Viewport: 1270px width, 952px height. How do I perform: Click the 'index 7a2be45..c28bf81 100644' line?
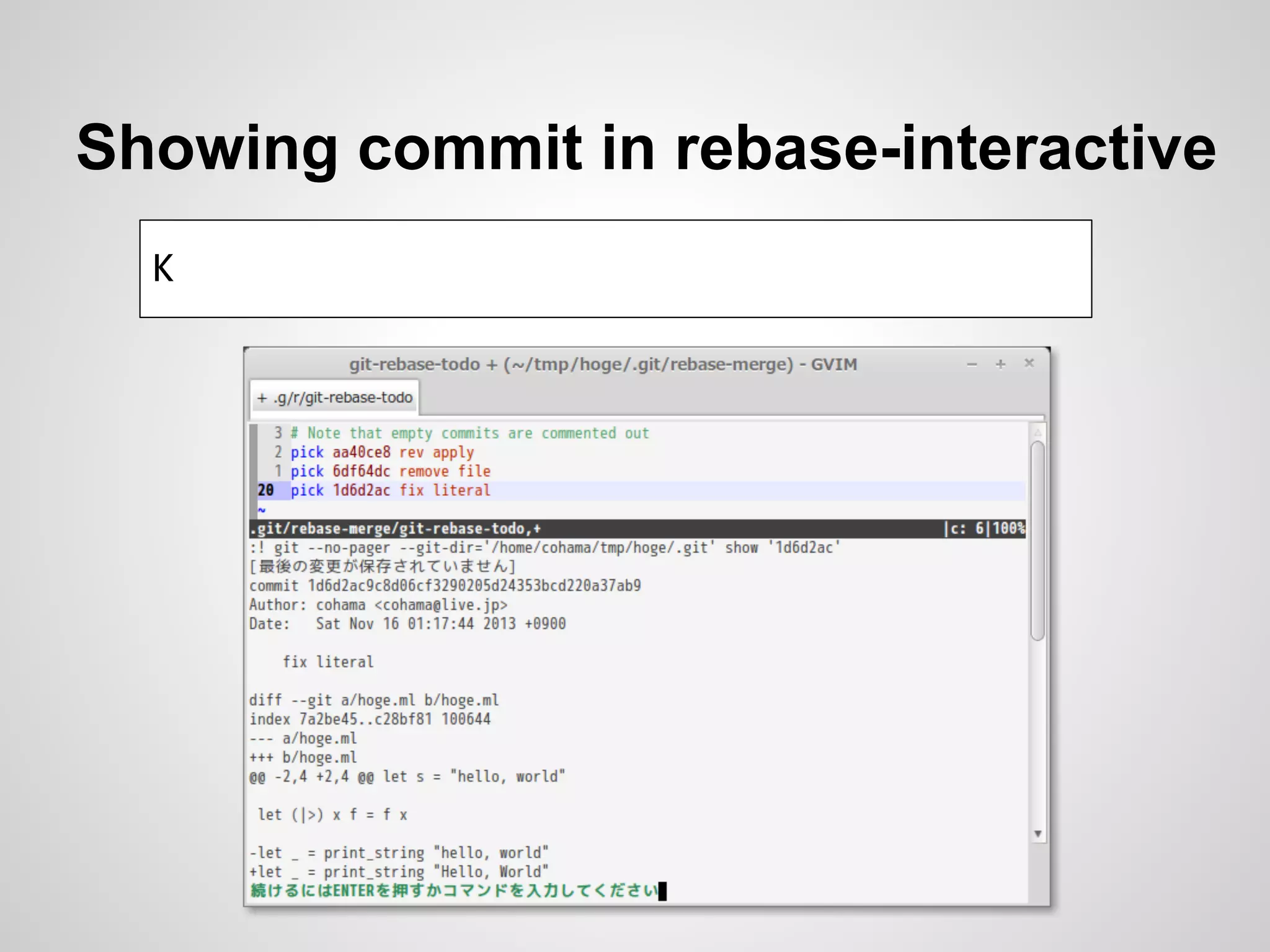[370, 720]
